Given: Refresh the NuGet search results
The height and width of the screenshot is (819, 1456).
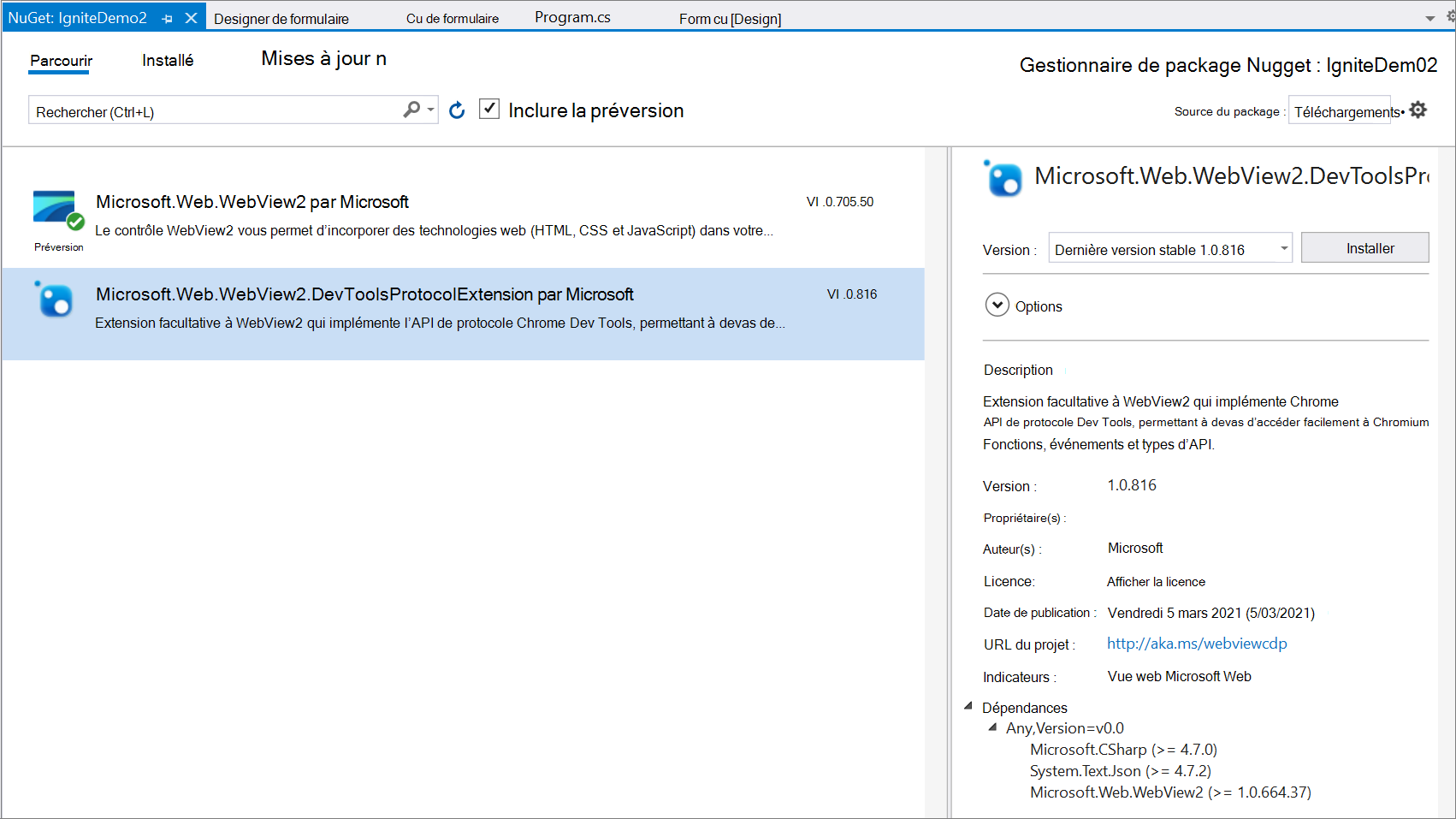Looking at the screenshot, I should [x=457, y=110].
